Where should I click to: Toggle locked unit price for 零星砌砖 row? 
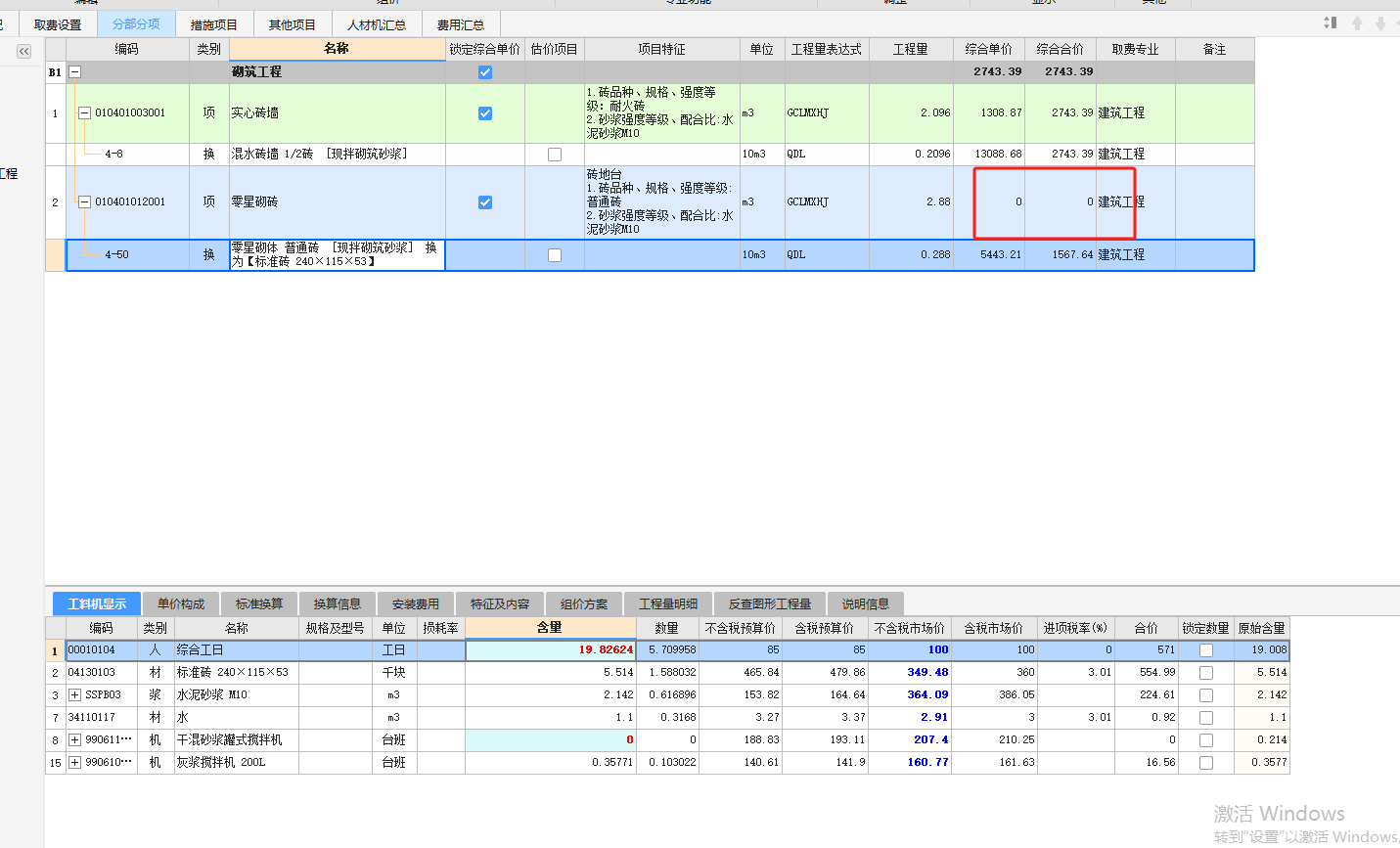pos(485,202)
